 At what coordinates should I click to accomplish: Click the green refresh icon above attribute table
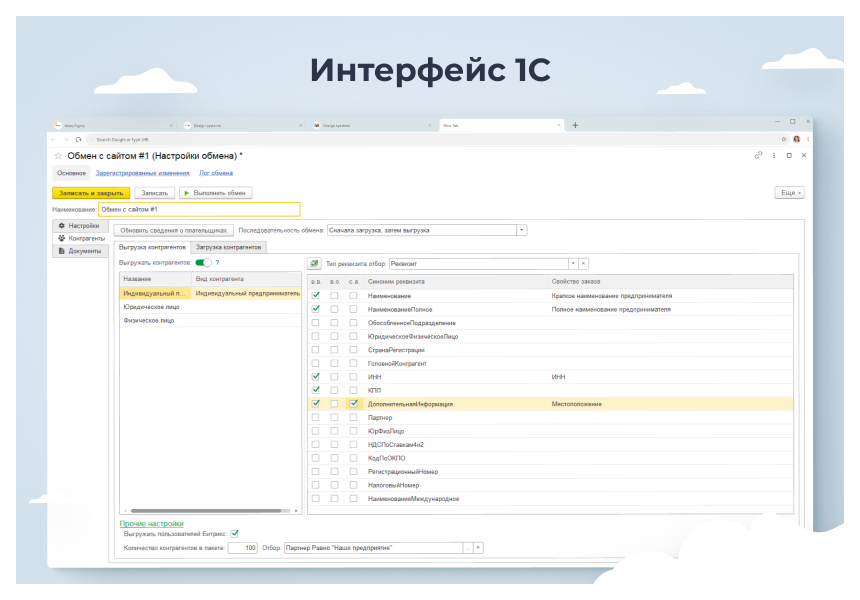(315, 264)
